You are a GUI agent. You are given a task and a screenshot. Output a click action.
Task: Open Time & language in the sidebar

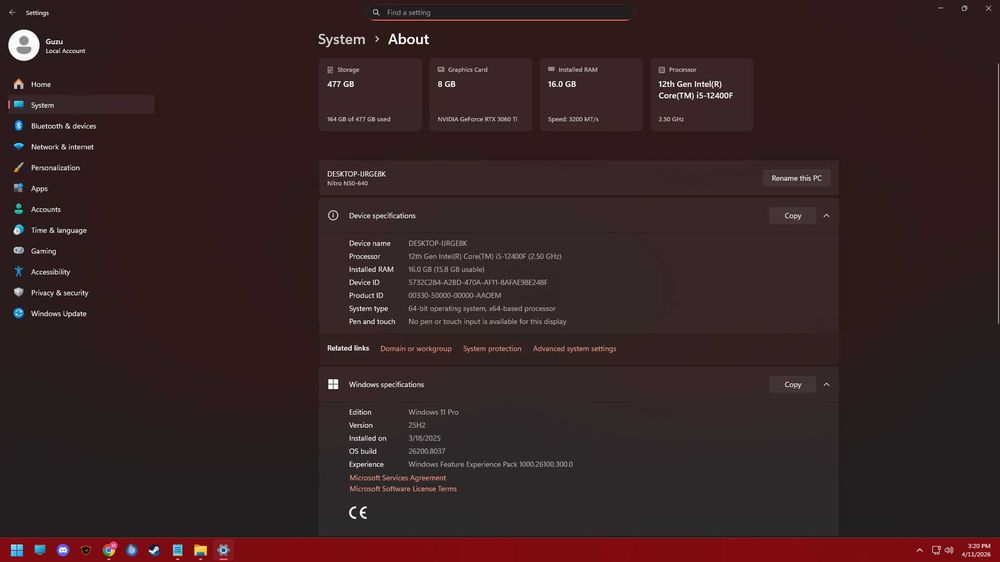click(x=82, y=230)
